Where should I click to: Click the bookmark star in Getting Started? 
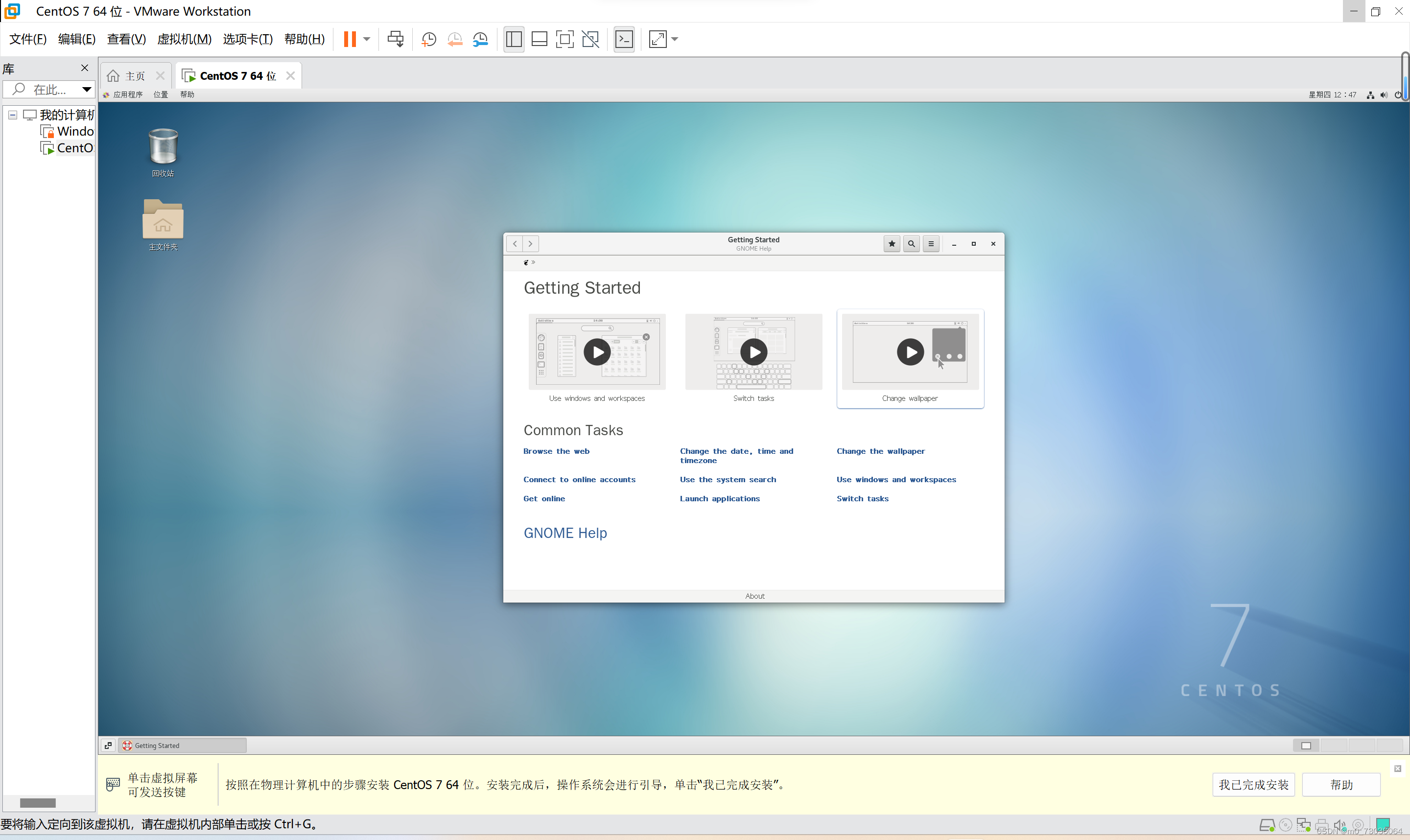coord(892,244)
